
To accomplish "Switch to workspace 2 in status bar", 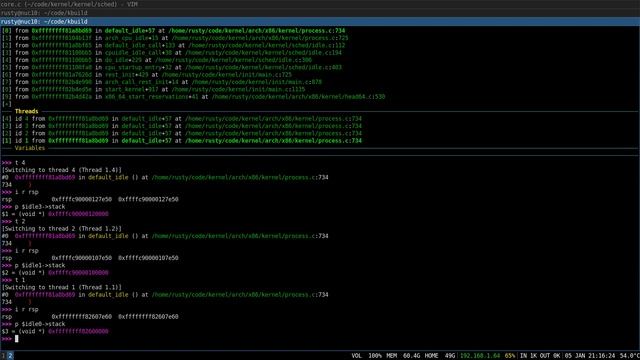I will [10, 356].
